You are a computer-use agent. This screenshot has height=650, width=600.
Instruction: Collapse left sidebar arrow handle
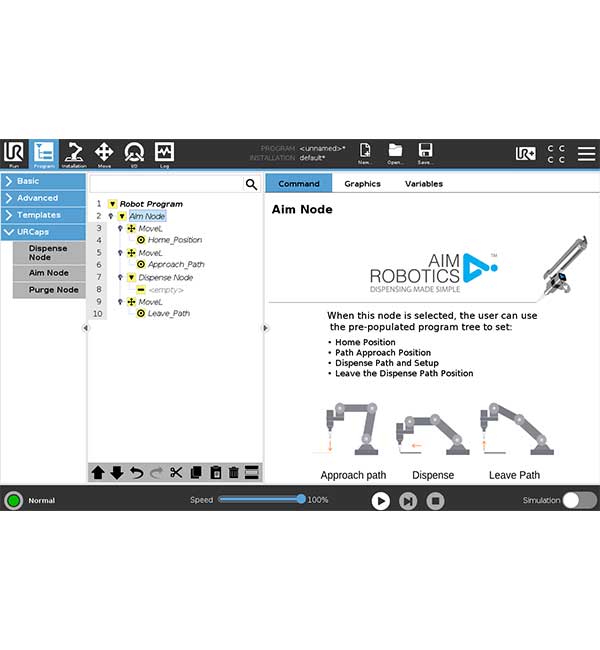coord(85,328)
